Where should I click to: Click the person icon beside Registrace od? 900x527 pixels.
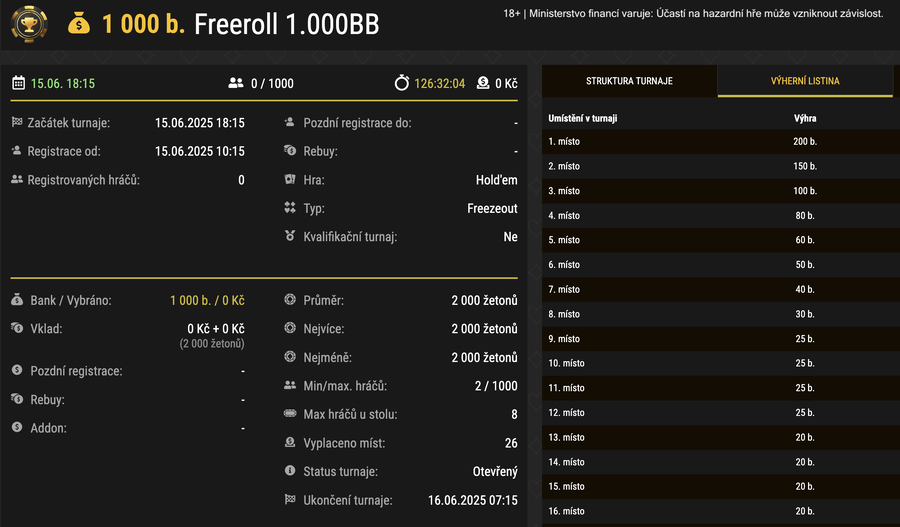pyautogui.click(x=17, y=151)
